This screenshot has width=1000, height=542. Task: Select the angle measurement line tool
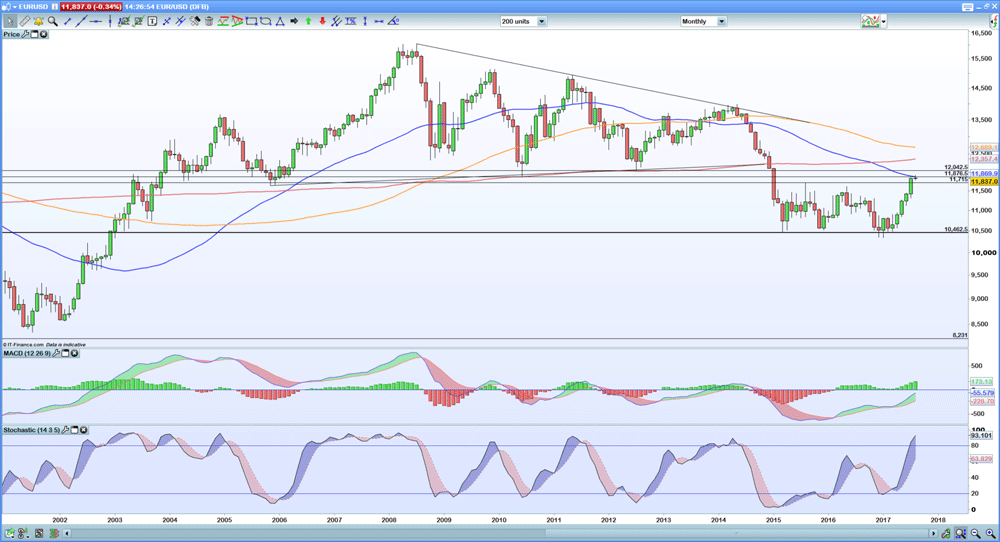(x=393, y=21)
